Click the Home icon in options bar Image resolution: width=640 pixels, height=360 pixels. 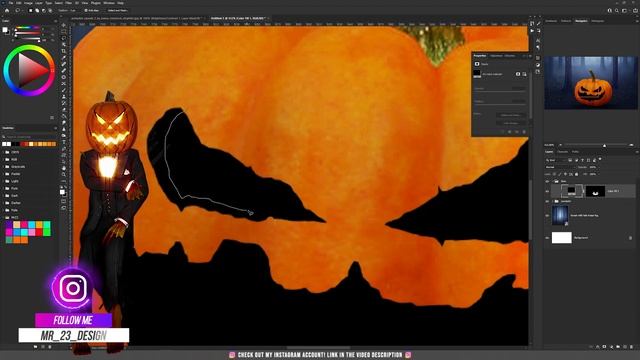[7, 11]
